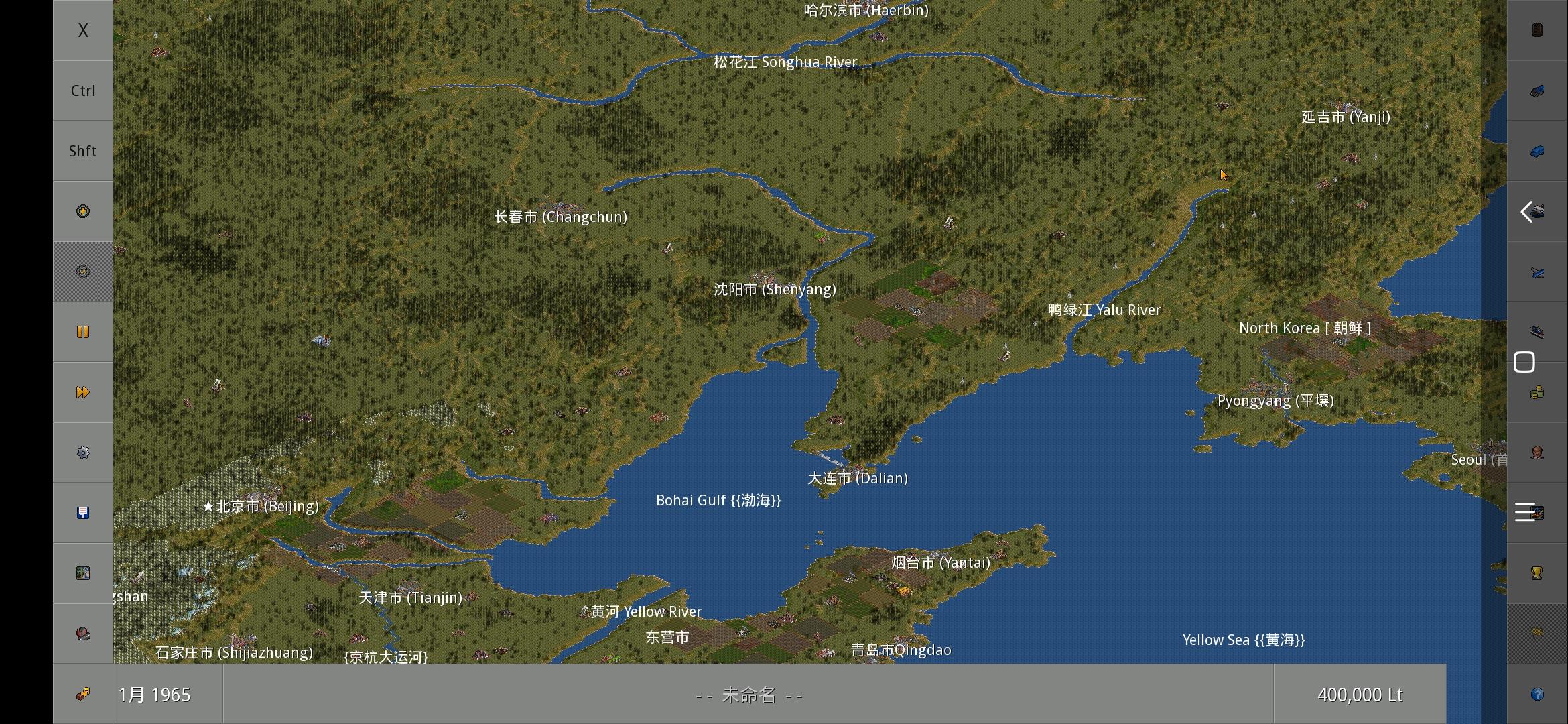
Task: Open the company league trophy icon
Action: (x=1537, y=573)
